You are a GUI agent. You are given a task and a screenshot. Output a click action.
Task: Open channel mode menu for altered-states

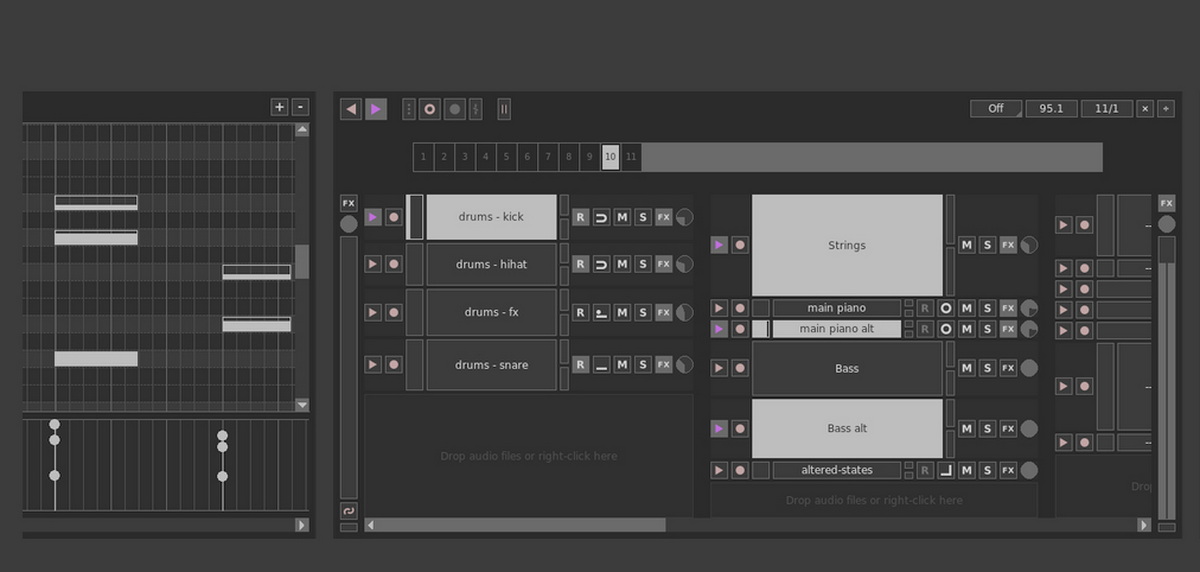[x=945, y=470]
